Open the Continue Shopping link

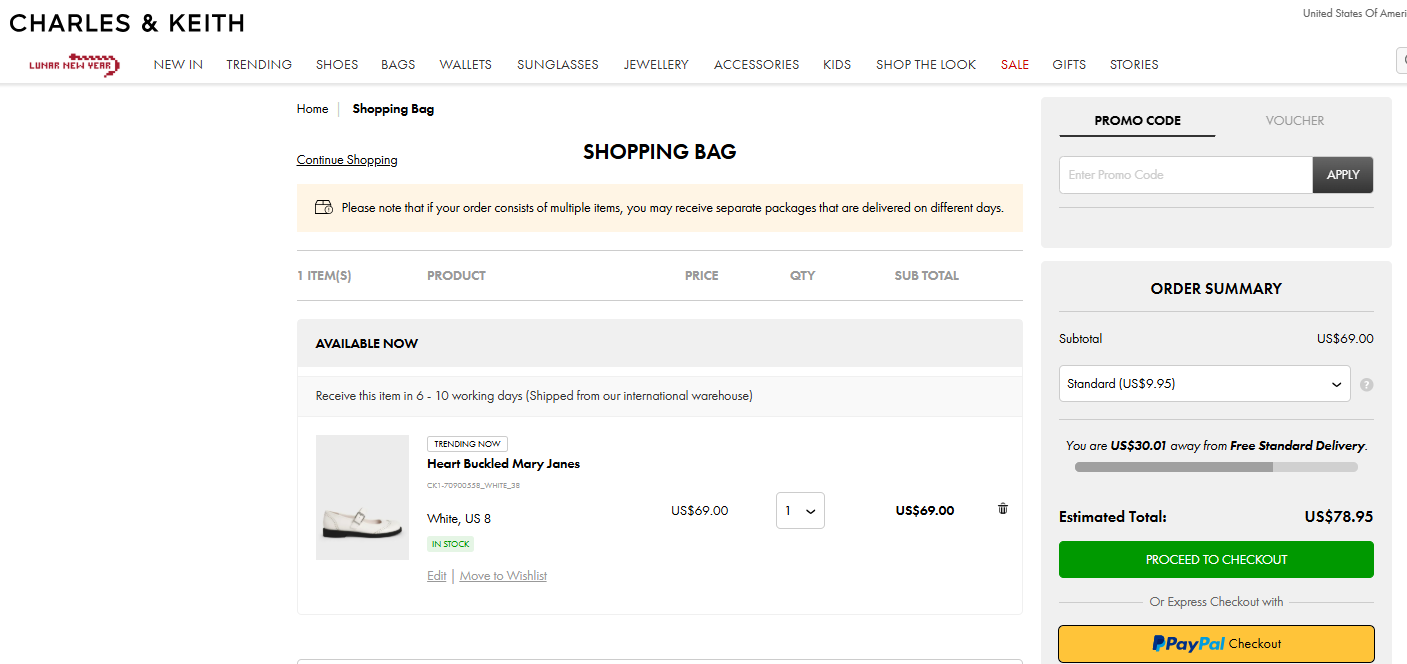[x=347, y=159]
